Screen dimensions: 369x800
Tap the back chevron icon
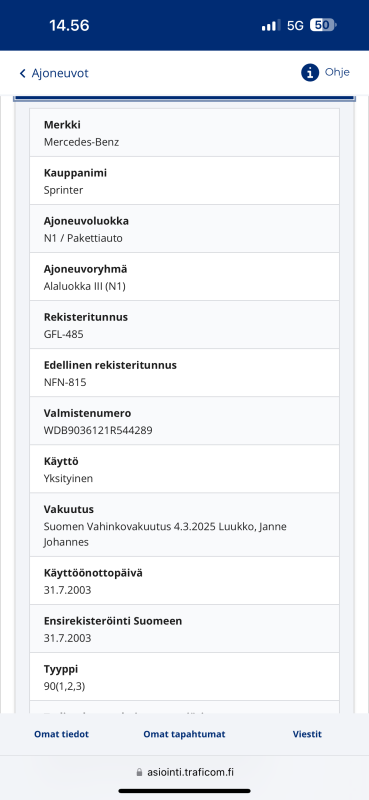pos(22,73)
